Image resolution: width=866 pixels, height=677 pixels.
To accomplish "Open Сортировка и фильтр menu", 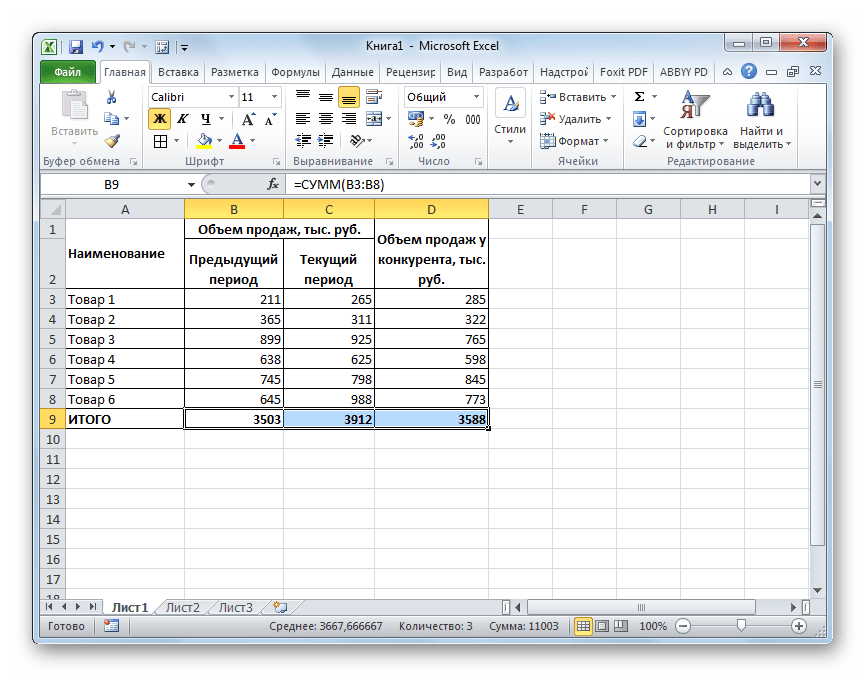I will (695, 120).
